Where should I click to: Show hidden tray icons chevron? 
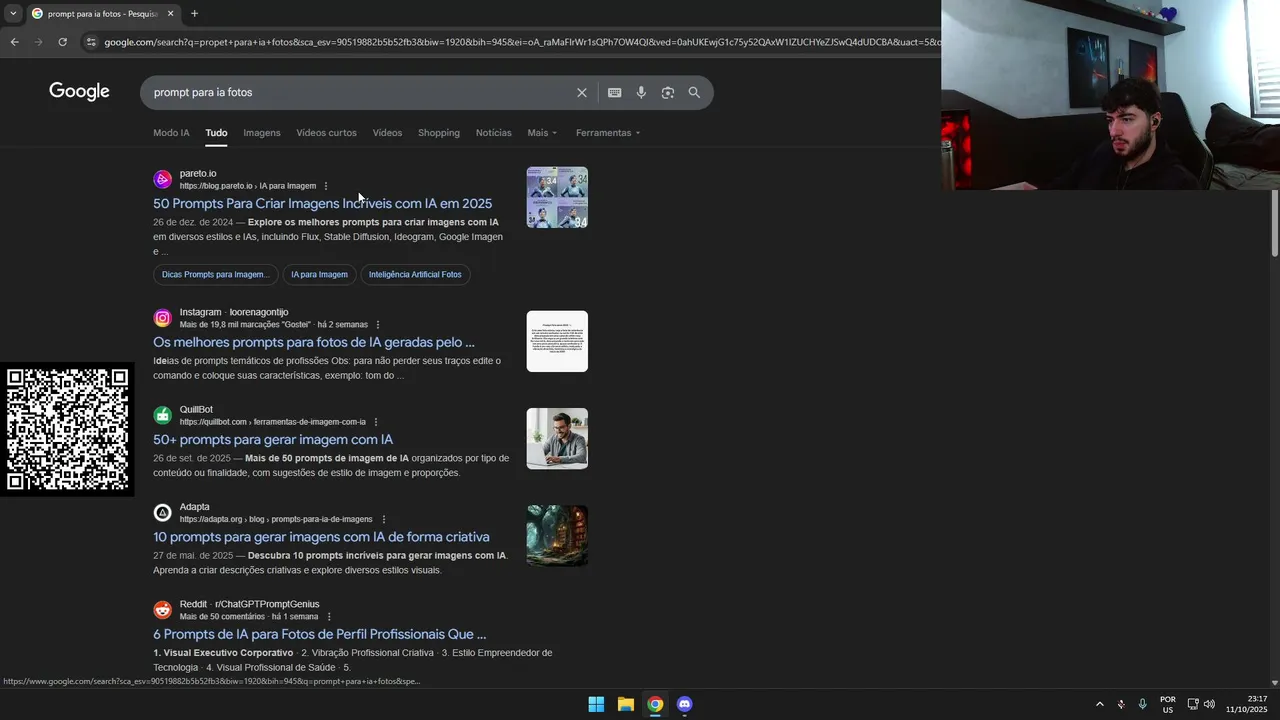(1099, 704)
